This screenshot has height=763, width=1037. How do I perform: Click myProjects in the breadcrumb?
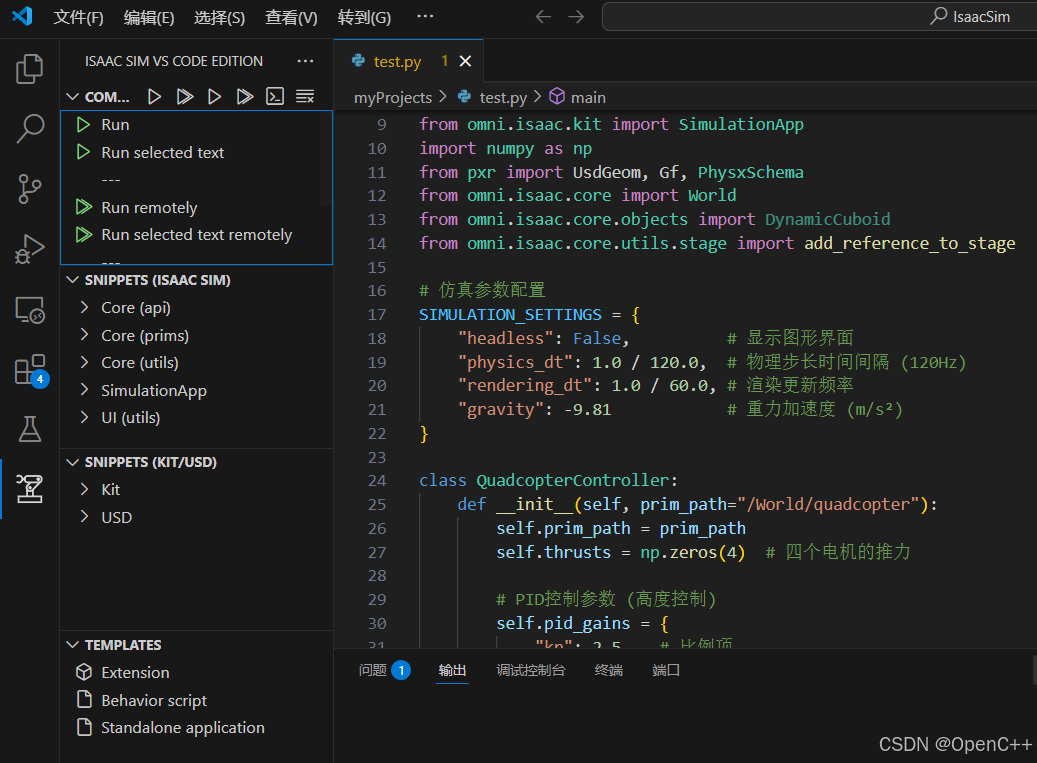(393, 98)
